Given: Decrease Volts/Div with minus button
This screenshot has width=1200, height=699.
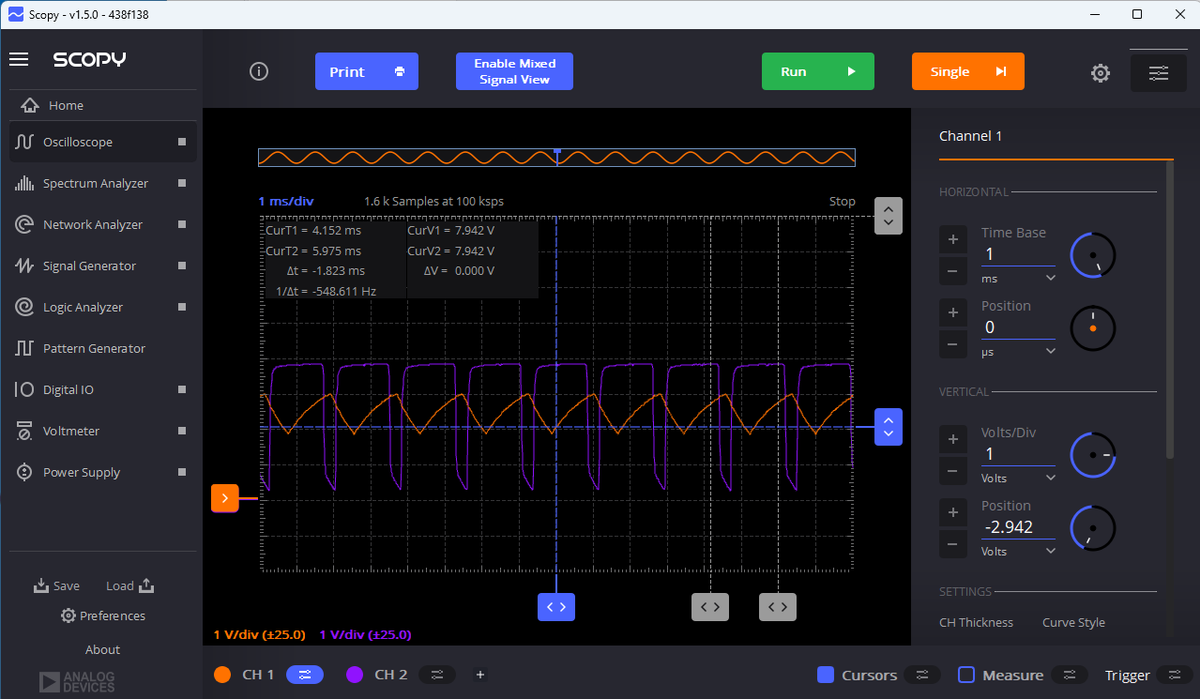Looking at the screenshot, I should 953,471.
